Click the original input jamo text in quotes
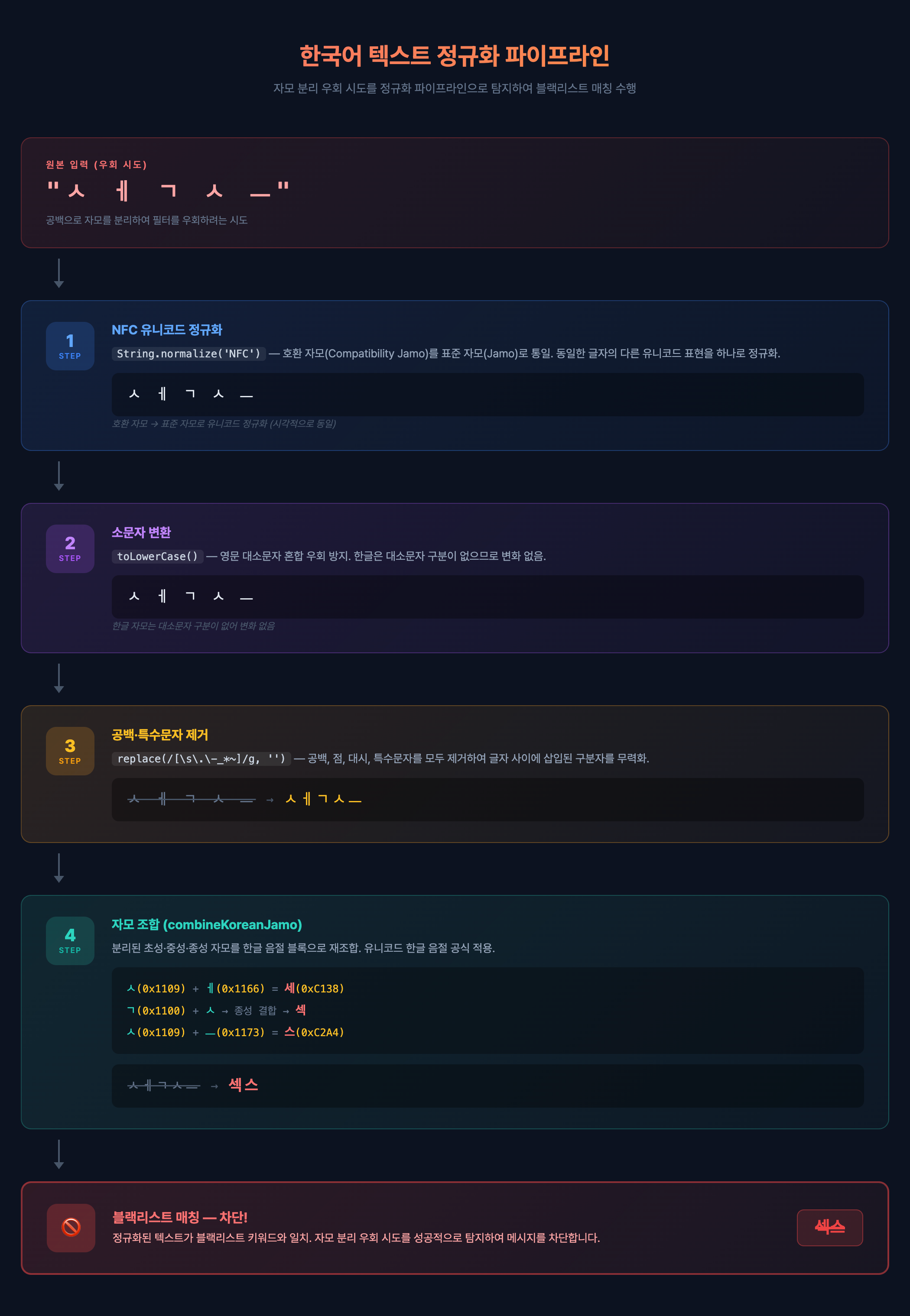The width and height of the screenshot is (910, 1316). 168,190
